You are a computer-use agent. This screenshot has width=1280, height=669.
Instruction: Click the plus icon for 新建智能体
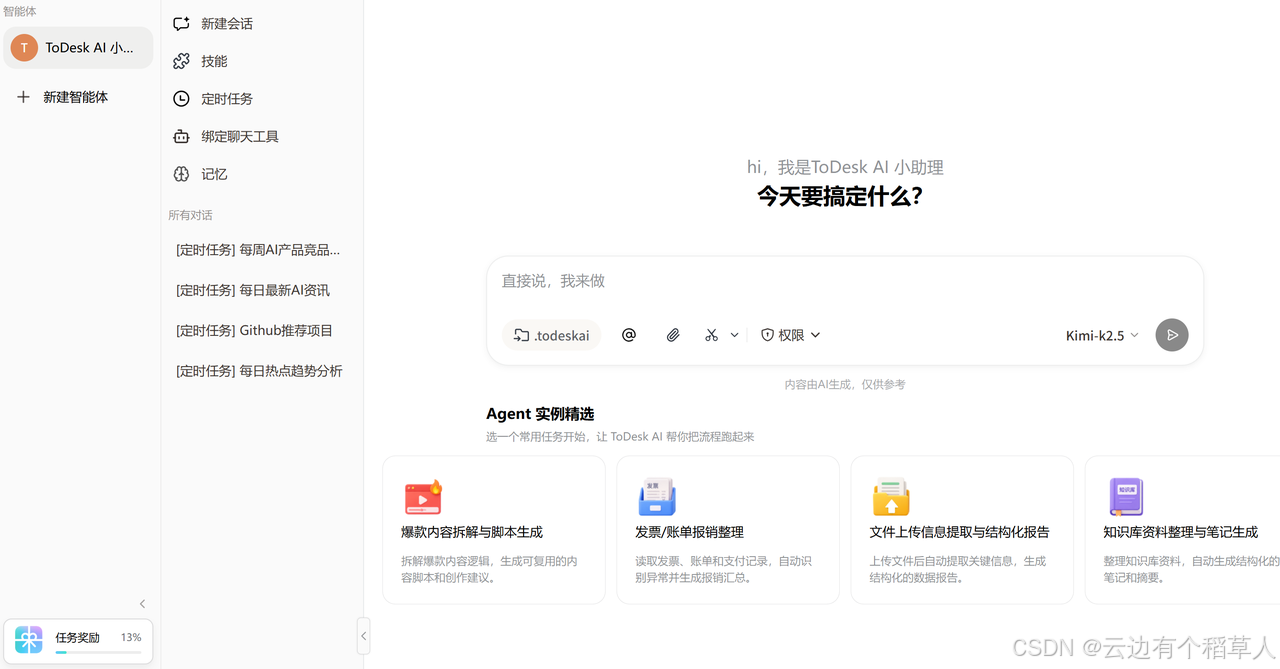(x=24, y=97)
